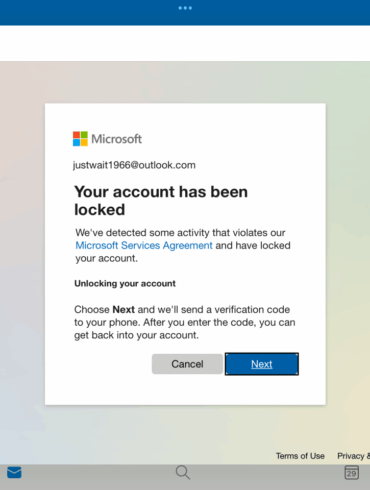Click the "Your account has been locked" heading
370x490 pixels.
pyautogui.click(x=161, y=201)
